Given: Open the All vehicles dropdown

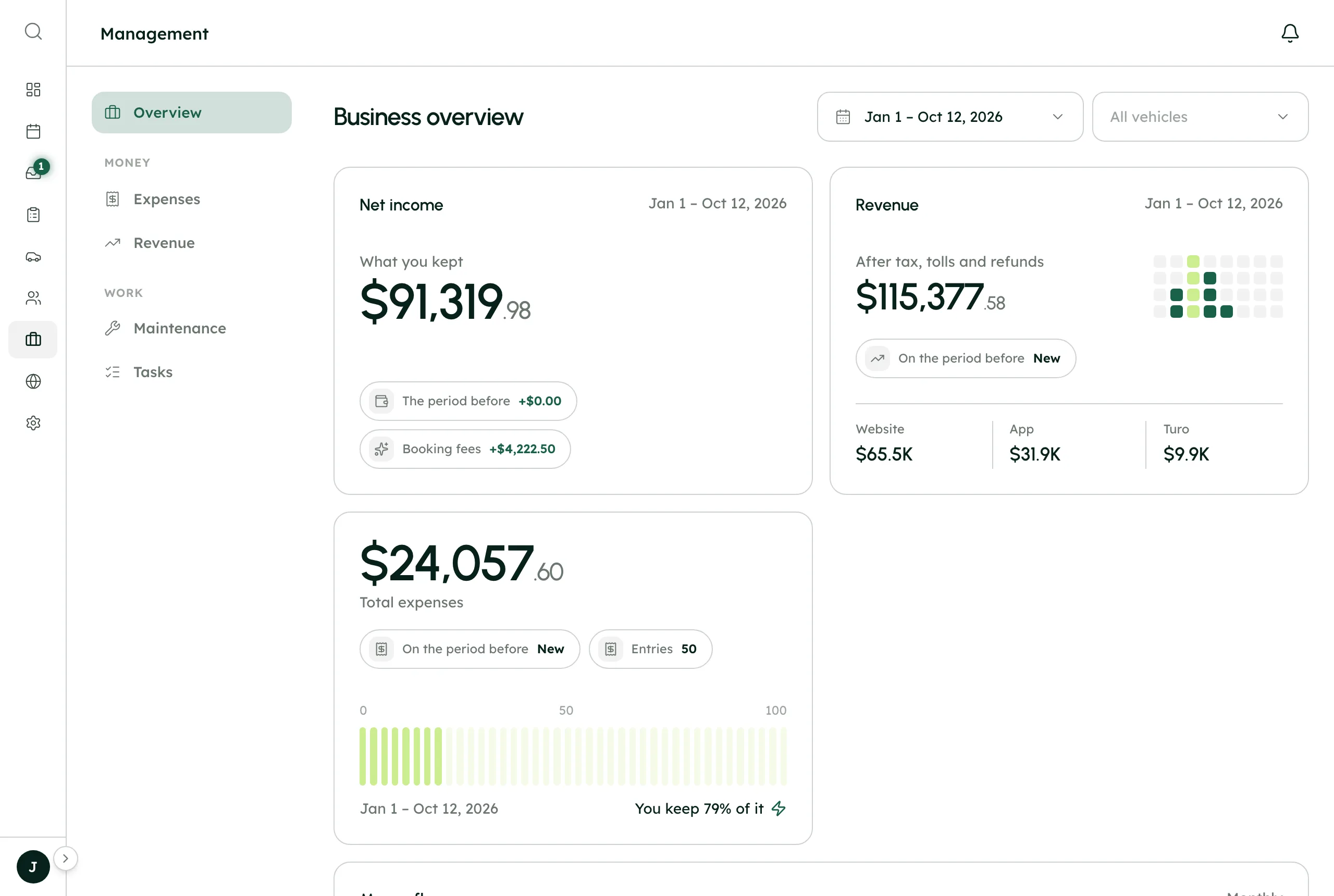Looking at the screenshot, I should [x=1200, y=117].
